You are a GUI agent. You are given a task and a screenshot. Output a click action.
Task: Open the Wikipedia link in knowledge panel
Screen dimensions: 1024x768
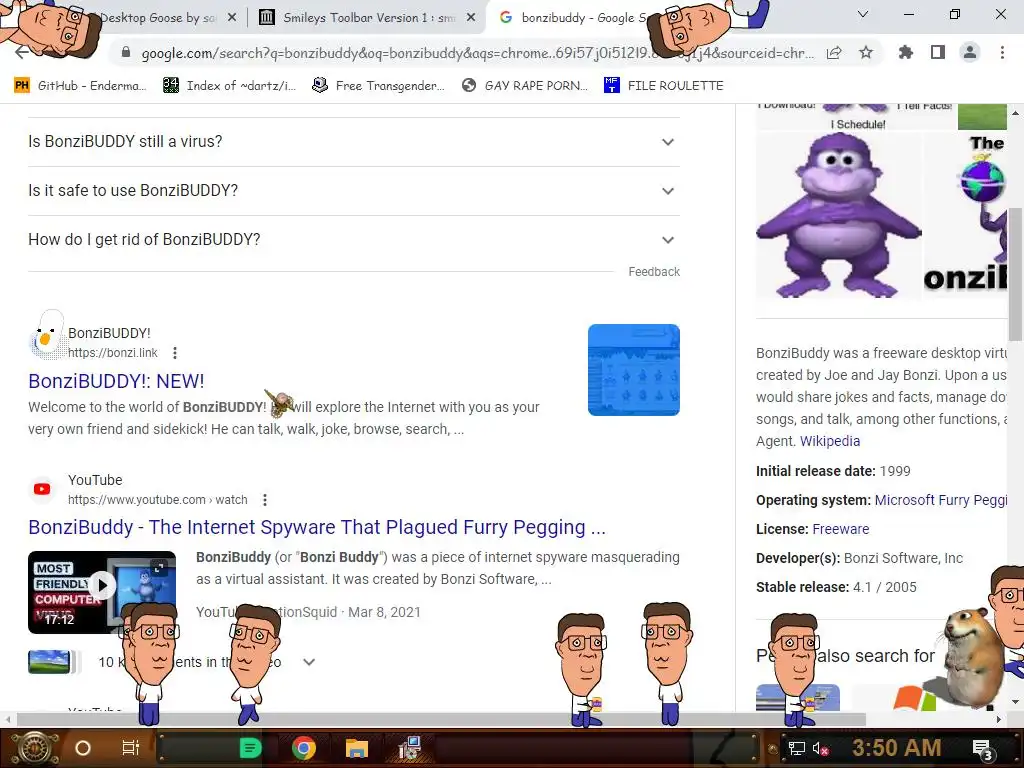pos(830,441)
